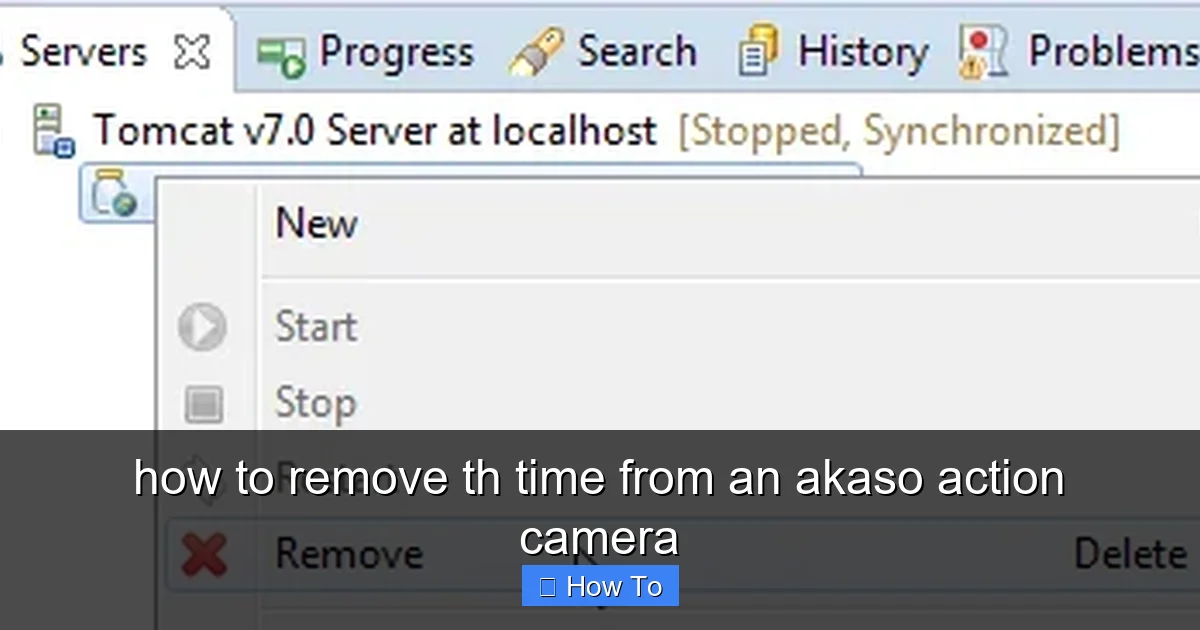Switch to the Problems tab label
This screenshot has width=1200, height=630.
pyautogui.click(x=1113, y=52)
